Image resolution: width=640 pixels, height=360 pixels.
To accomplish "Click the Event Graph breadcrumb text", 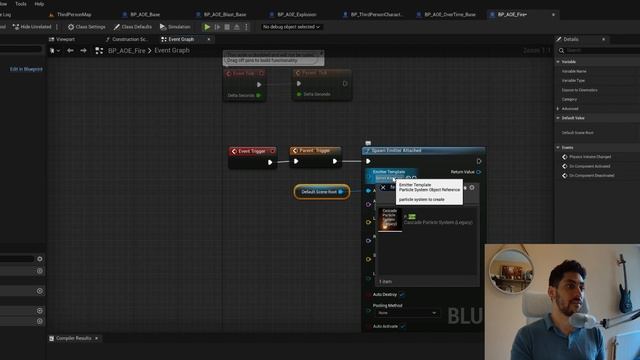I will [x=172, y=51].
